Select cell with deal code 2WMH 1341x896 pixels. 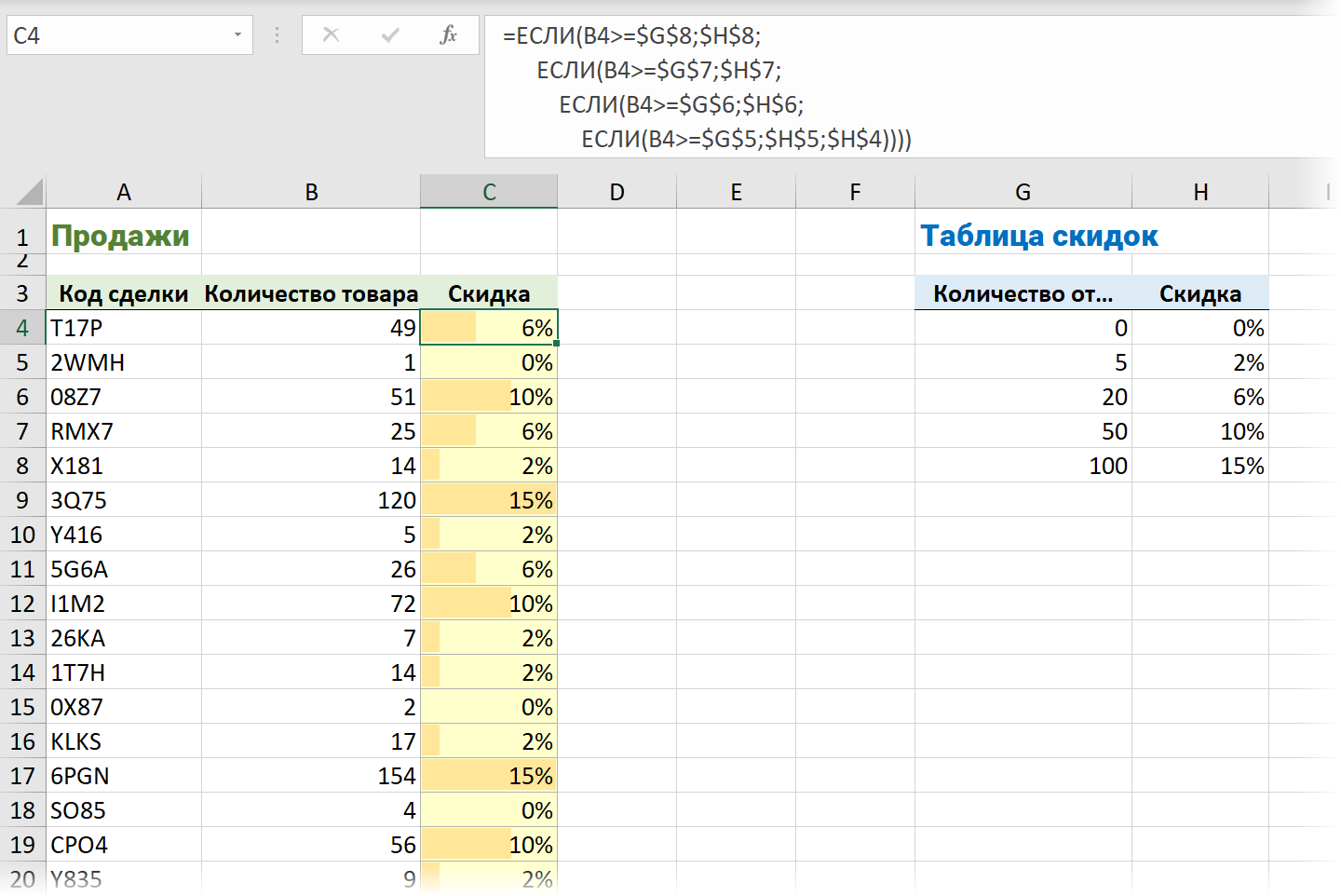[x=124, y=362]
